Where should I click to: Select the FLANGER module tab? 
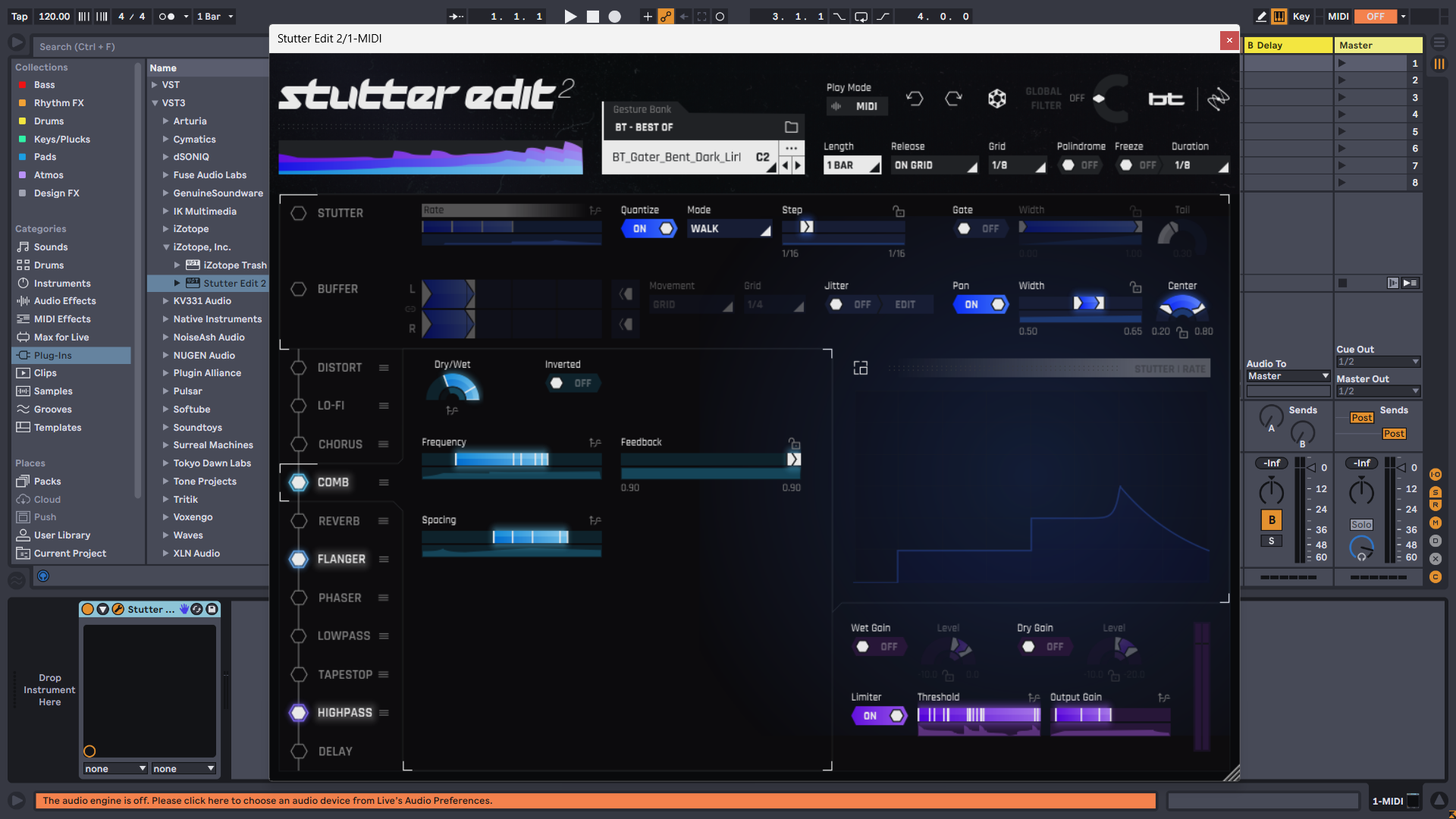point(341,559)
